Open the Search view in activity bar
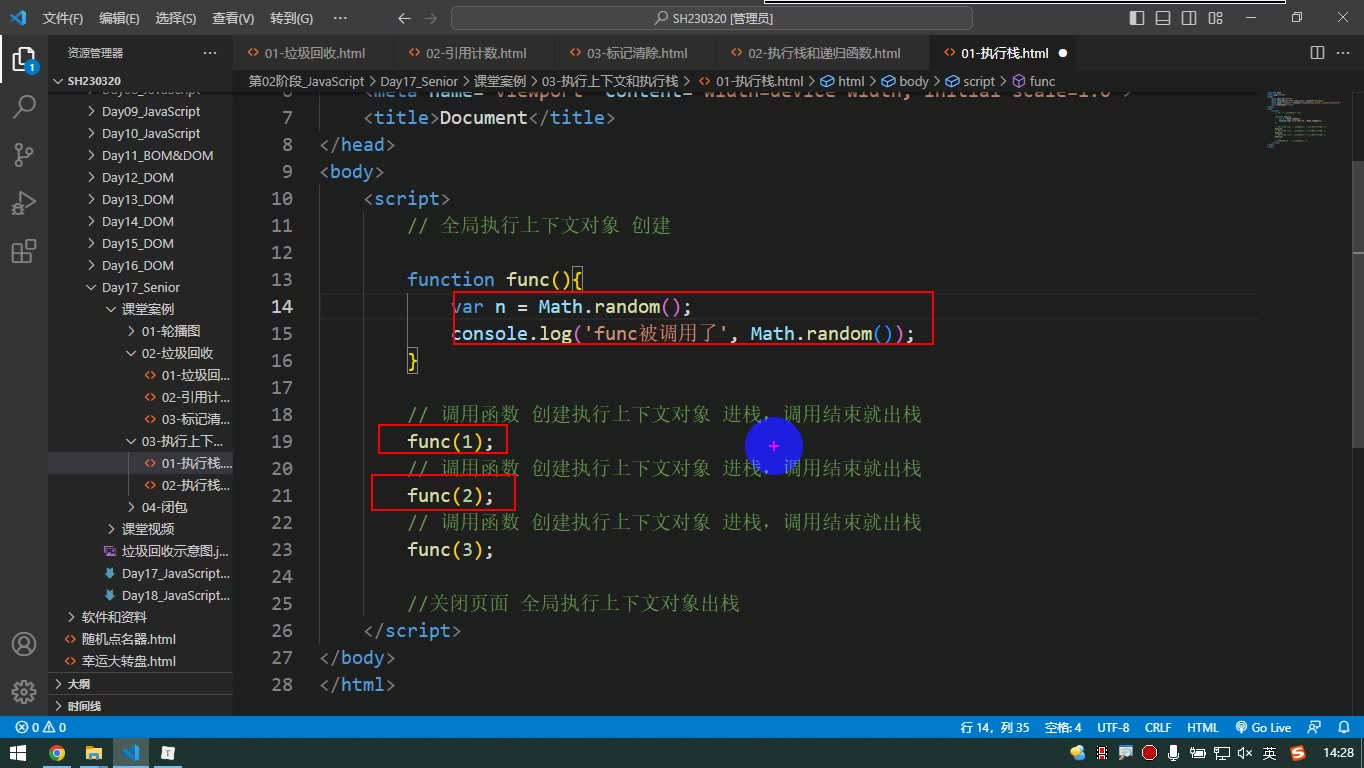Screen dimensions: 1364x768 pos(24,107)
